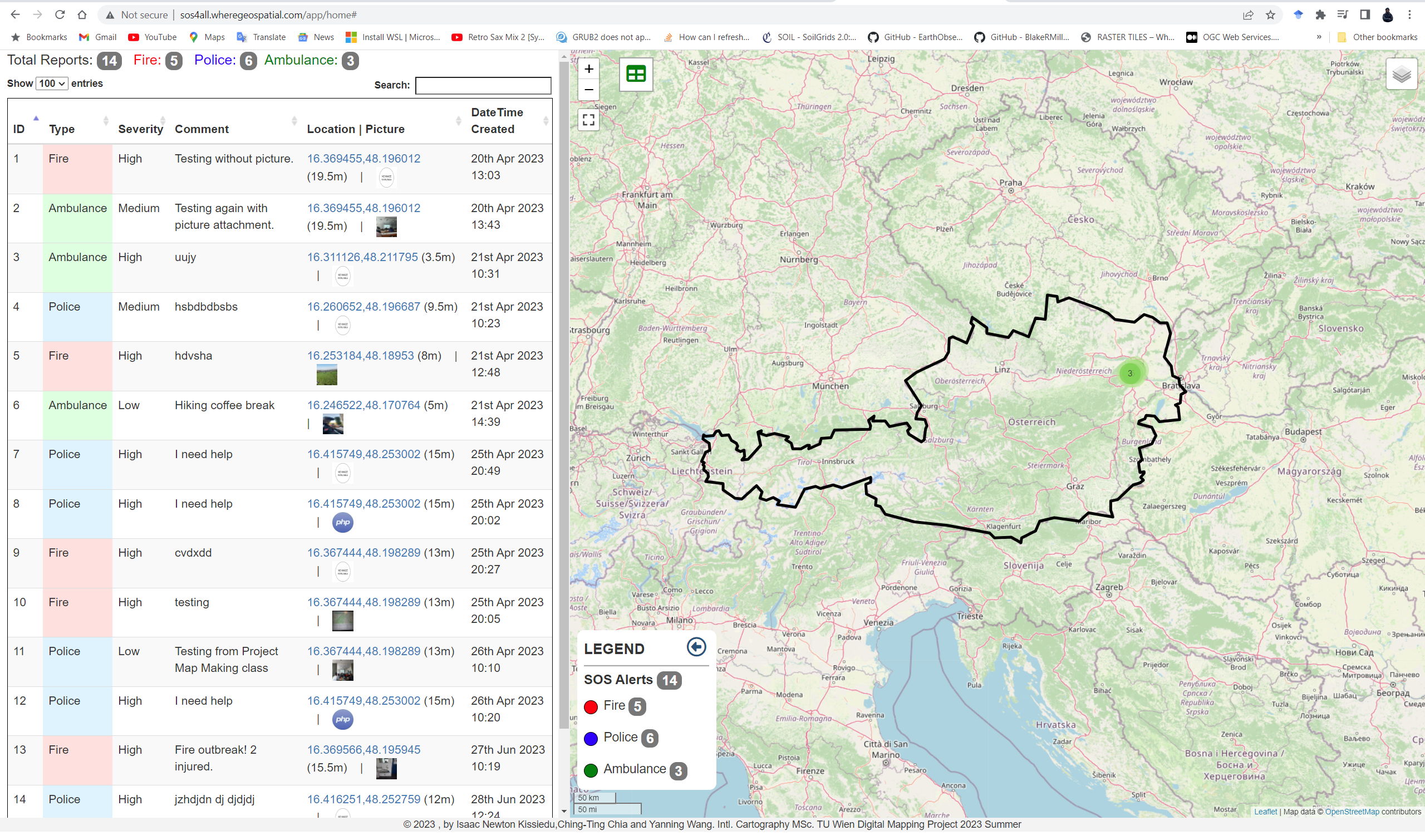Sort table by Severity column
Image resolution: width=1425 pixels, height=840 pixels.
[140, 129]
